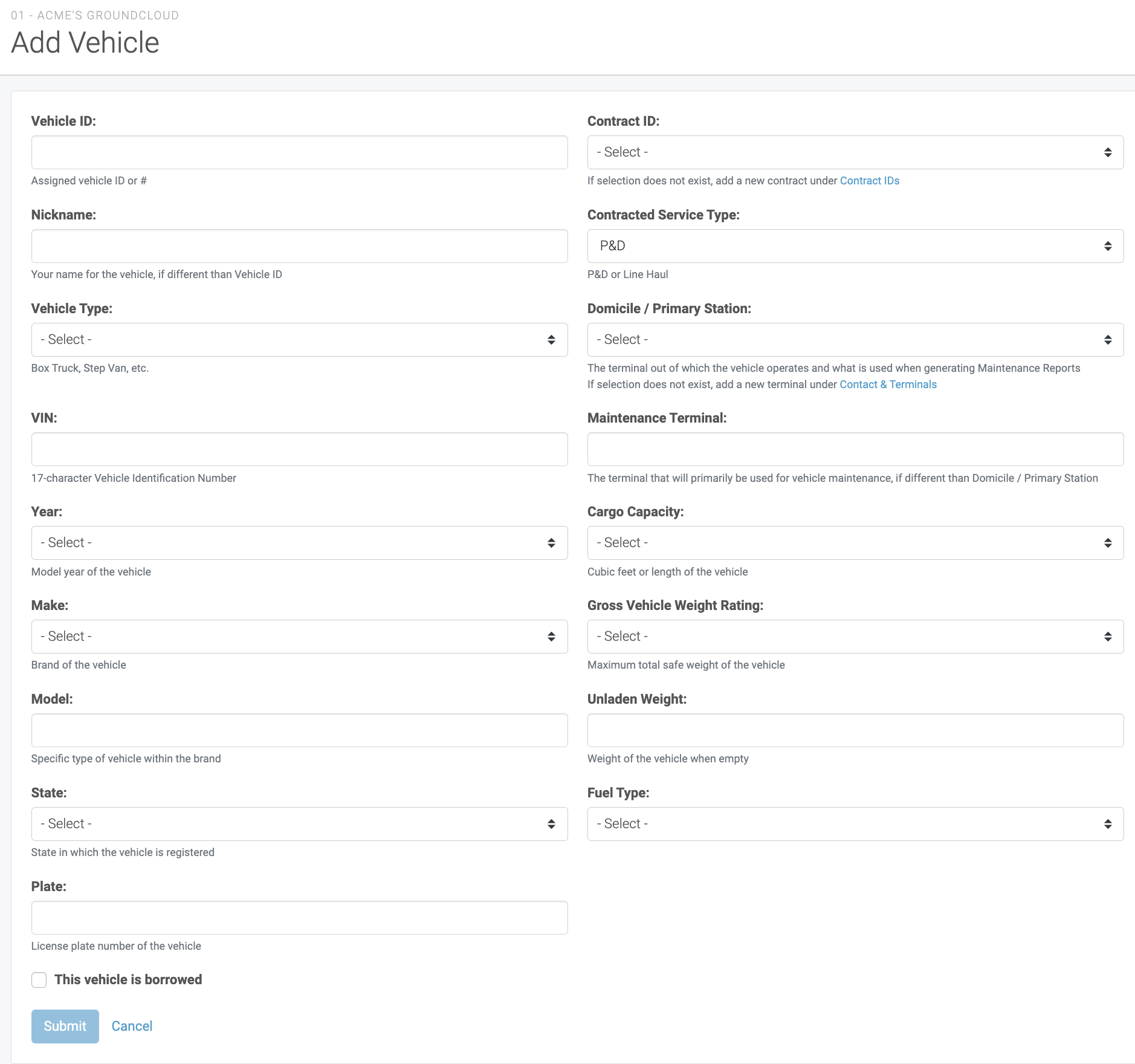Choose a Domicile / Primary Station option
The image size is (1135, 1064).
point(855,340)
